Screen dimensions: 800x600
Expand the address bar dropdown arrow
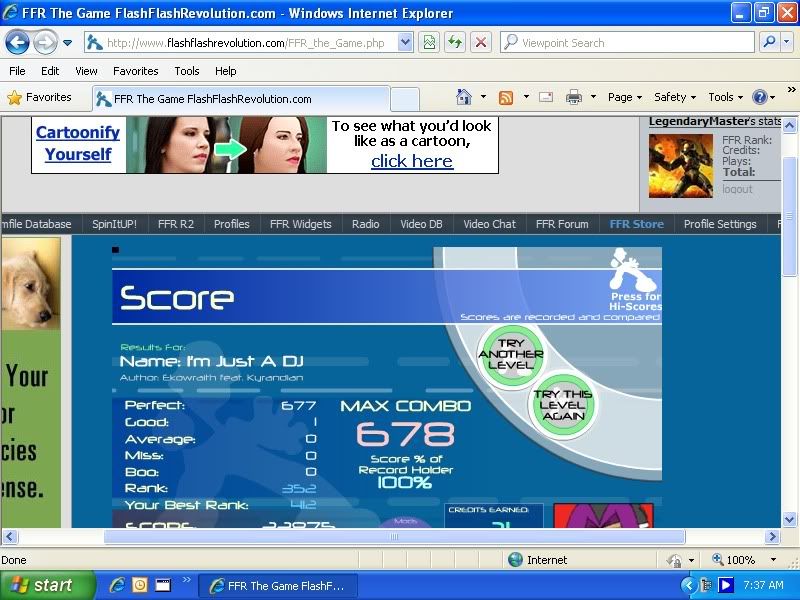[x=405, y=42]
